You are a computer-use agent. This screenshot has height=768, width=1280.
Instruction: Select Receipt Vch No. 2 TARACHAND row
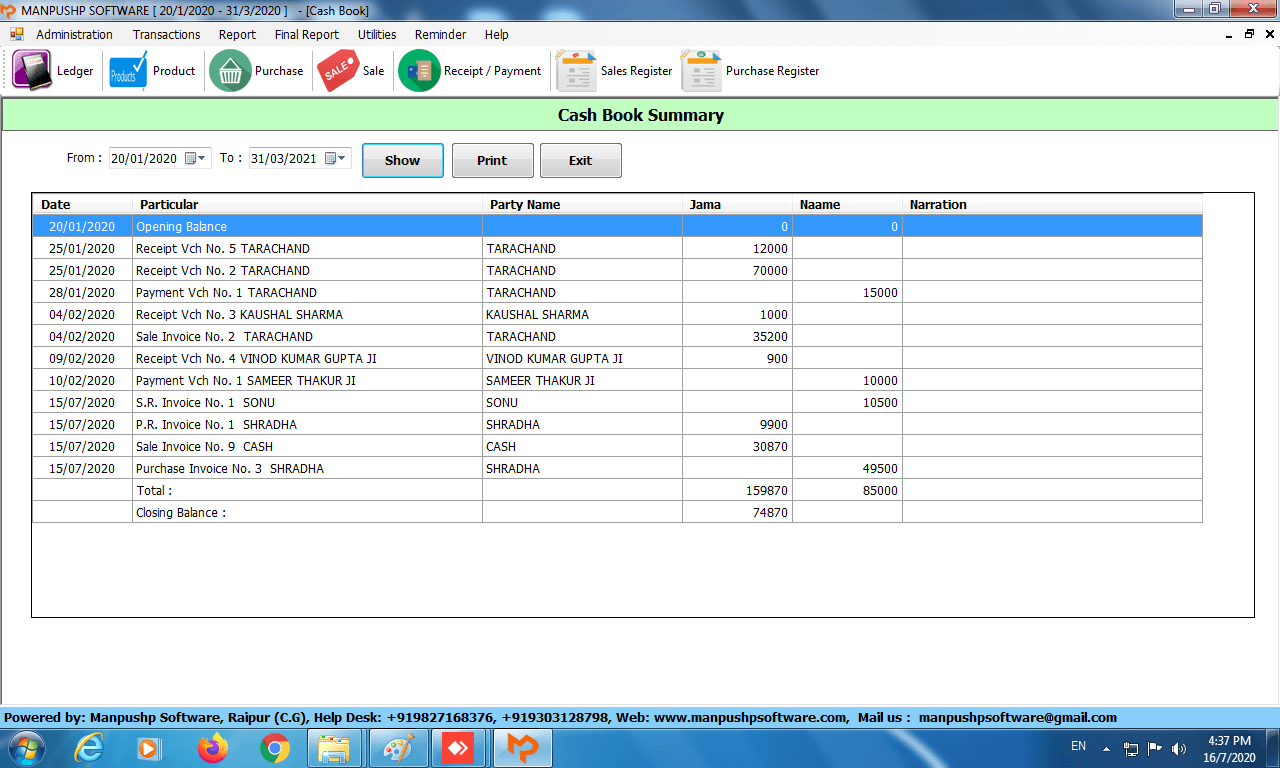pos(617,270)
